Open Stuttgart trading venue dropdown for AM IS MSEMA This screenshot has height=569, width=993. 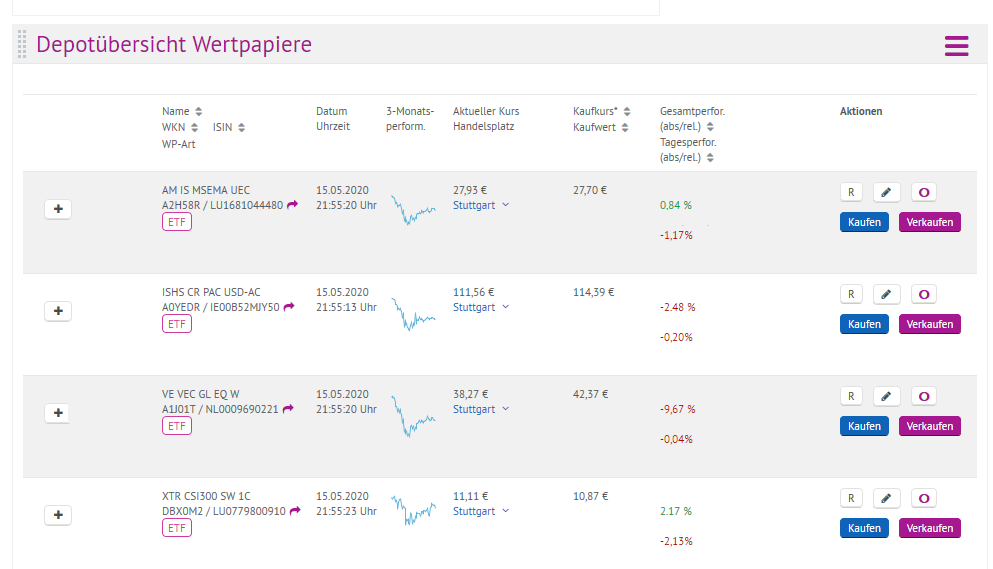481,205
